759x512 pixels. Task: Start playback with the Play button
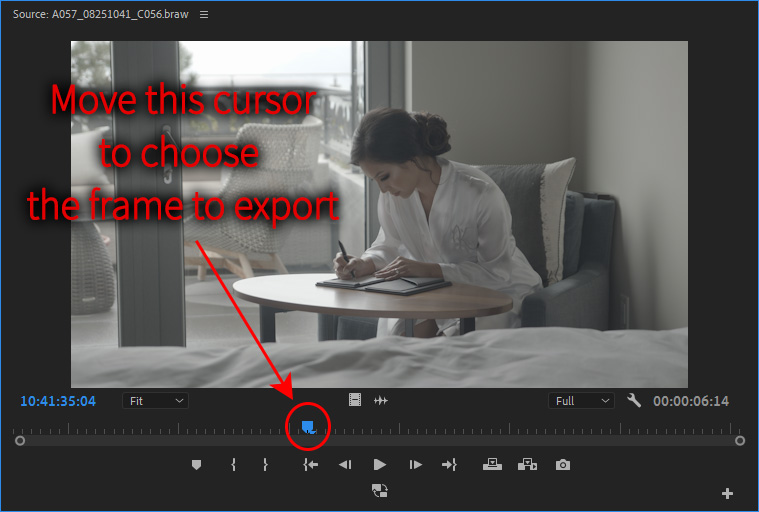(x=380, y=465)
